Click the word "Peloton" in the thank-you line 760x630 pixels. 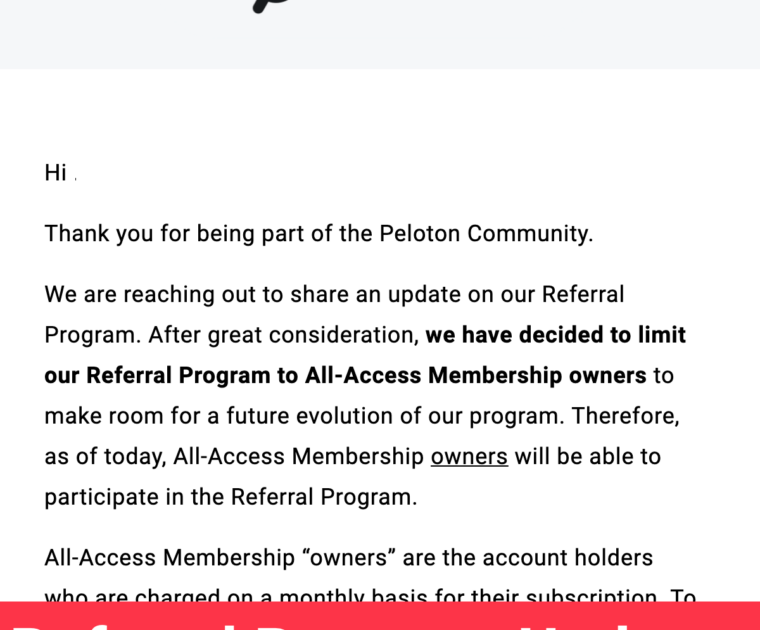click(x=420, y=234)
